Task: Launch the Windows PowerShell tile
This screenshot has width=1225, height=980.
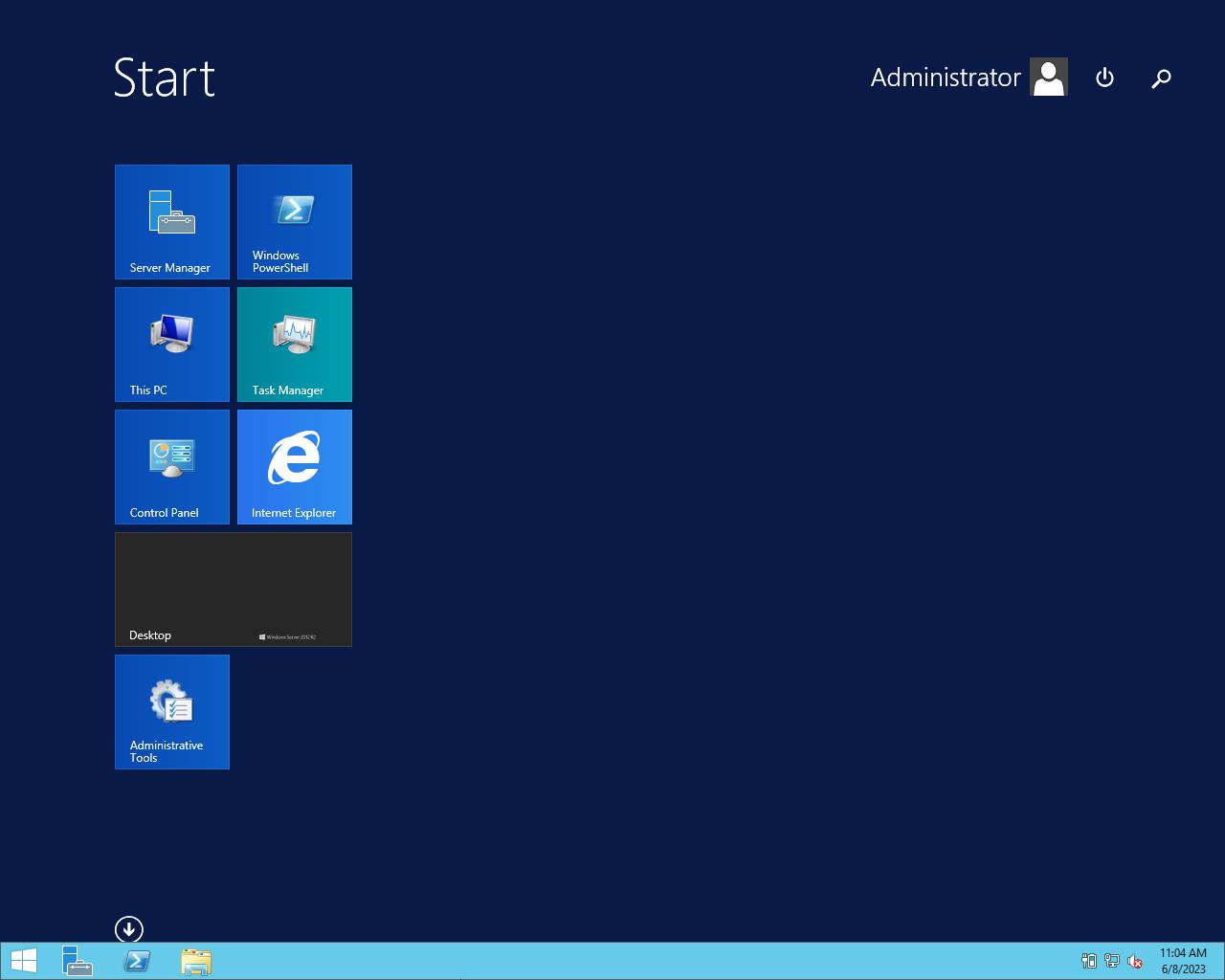Action: [x=295, y=222]
